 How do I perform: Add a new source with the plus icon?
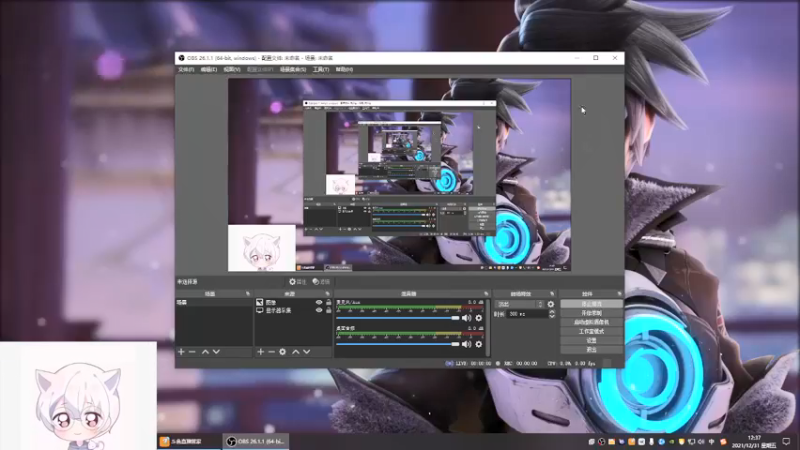click(x=261, y=352)
